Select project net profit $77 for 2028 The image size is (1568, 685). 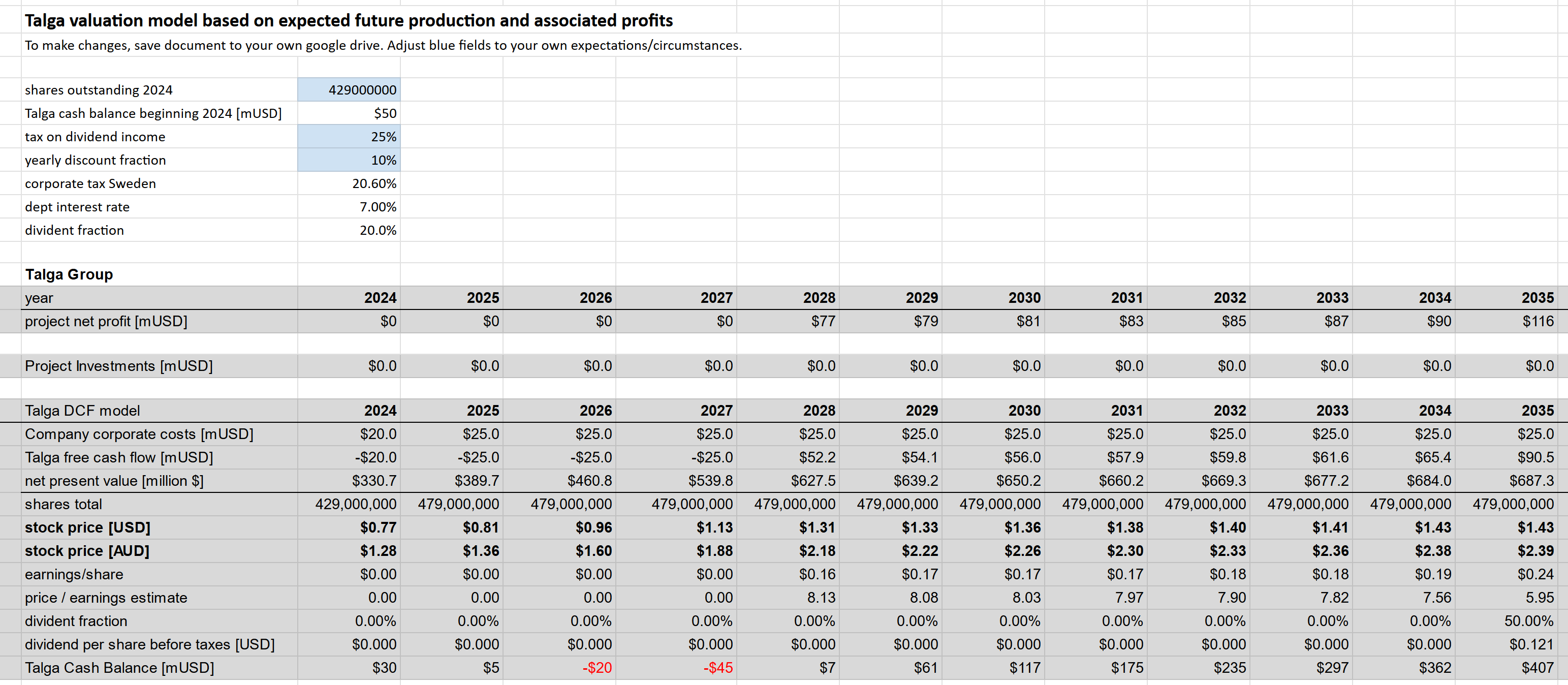[788, 321]
